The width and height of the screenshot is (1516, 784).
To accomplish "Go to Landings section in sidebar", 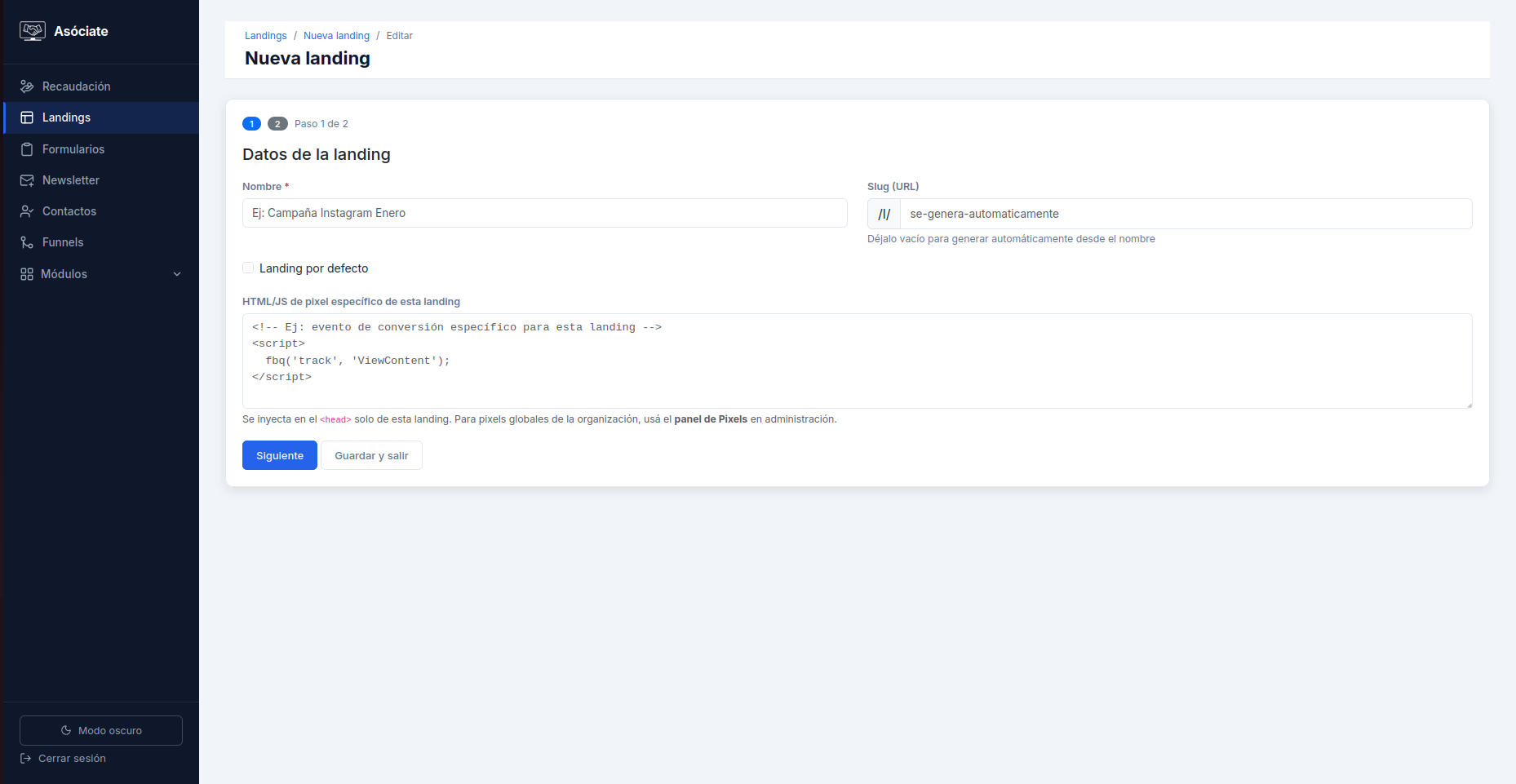I will click(x=101, y=117).
